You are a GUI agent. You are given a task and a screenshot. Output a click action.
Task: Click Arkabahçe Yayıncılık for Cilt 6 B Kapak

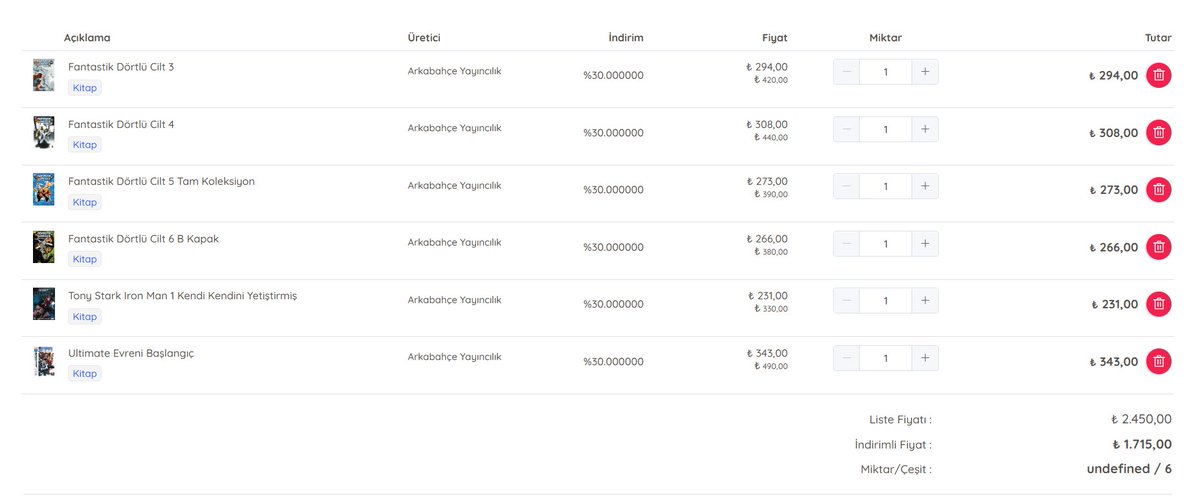point(454,242)
